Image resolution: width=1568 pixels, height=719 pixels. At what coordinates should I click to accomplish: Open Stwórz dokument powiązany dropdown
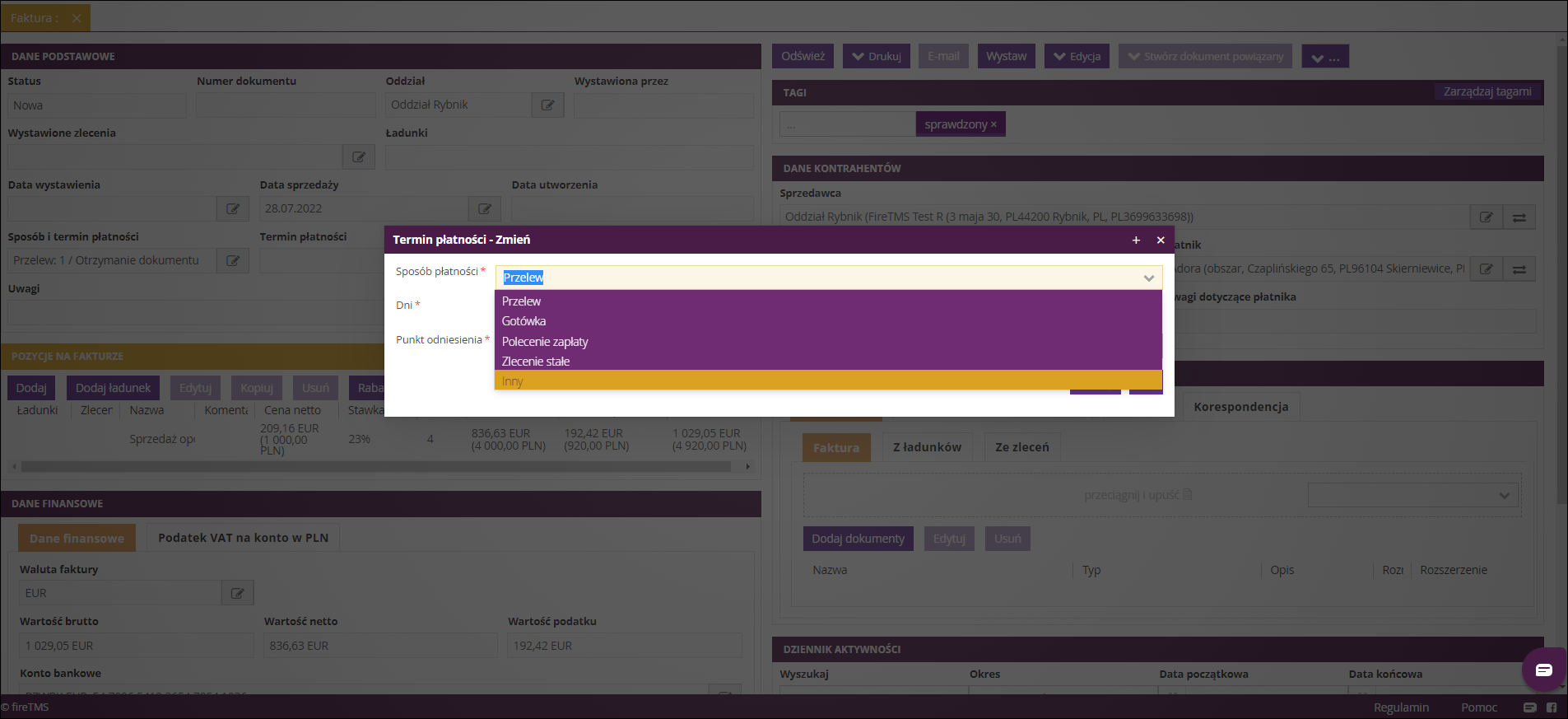tap(1205, 56)
